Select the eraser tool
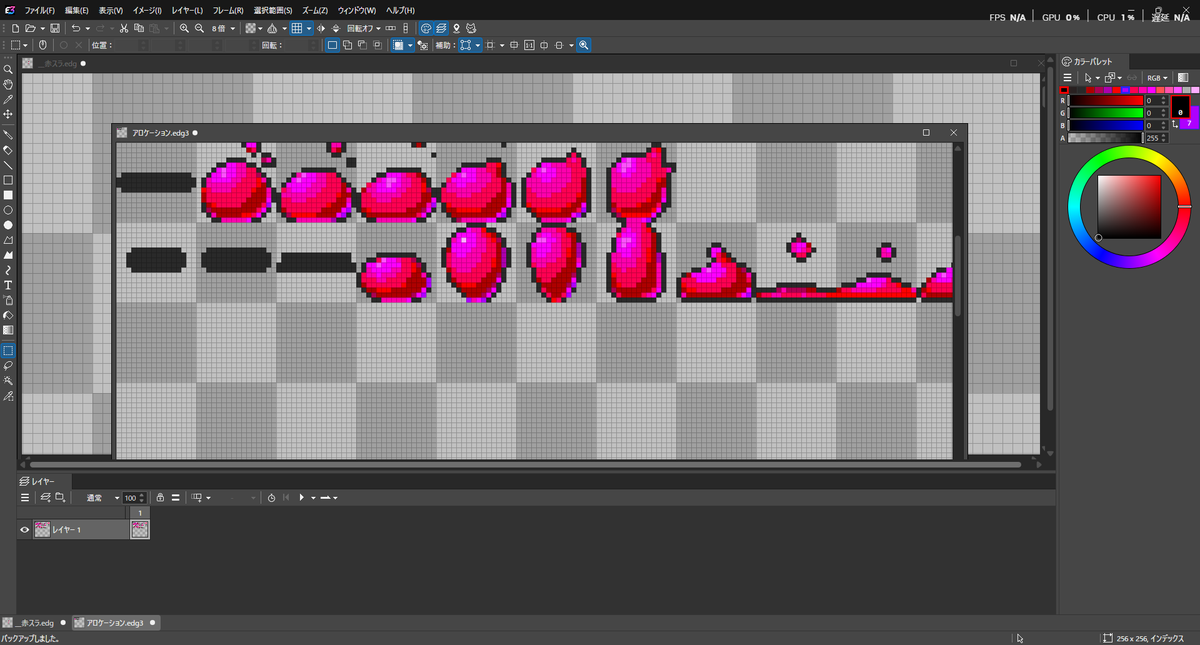This screenshot has height=645, width=1200. coord(8,150)
